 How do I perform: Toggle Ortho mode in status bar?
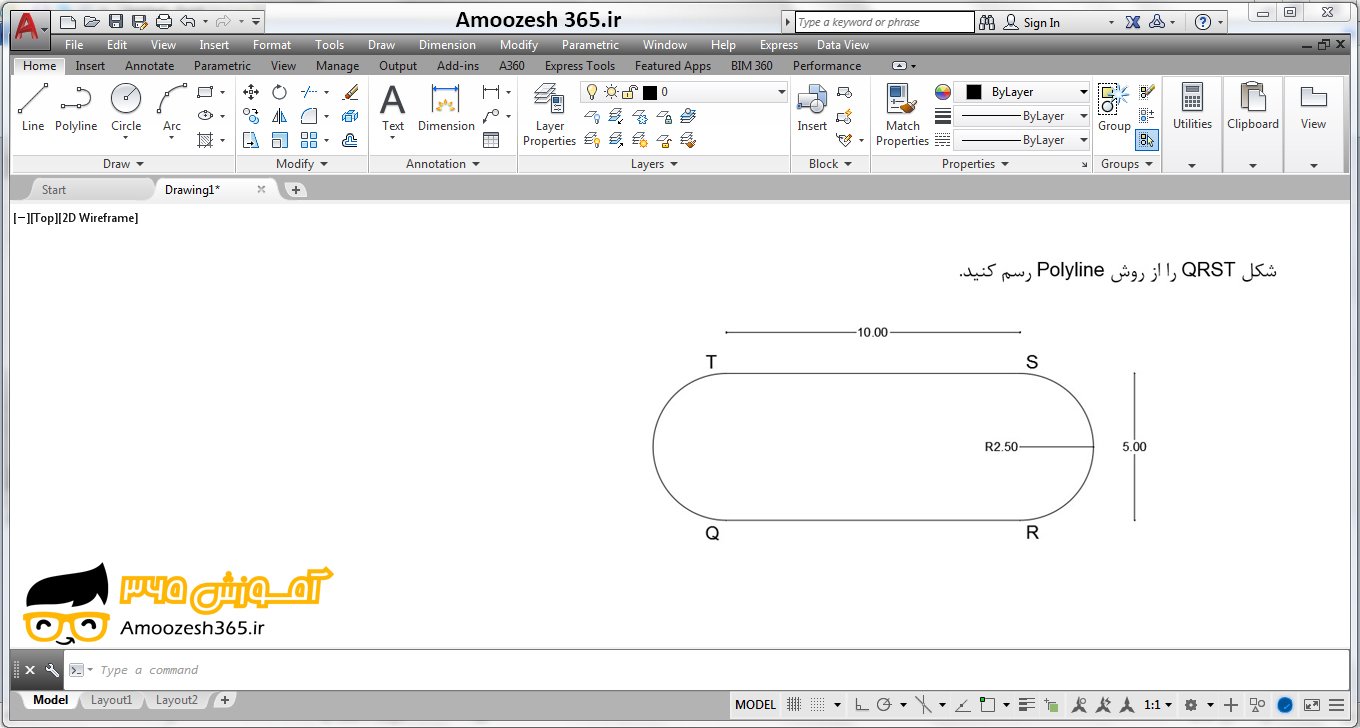[x=862, y=705]
